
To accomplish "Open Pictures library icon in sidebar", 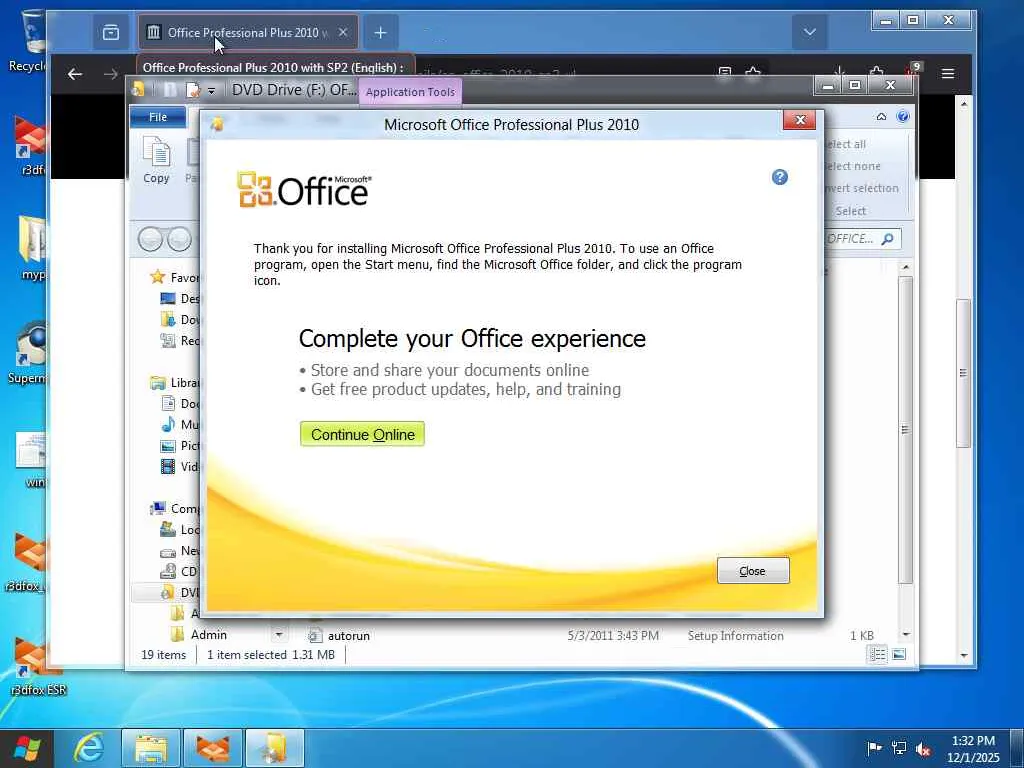I will click(x=168, y=445).
